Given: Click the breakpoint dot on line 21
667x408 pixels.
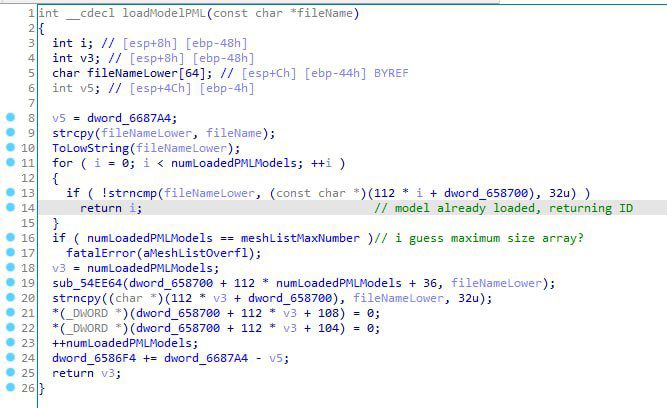Looking at the screenshot, I should 11,312.
